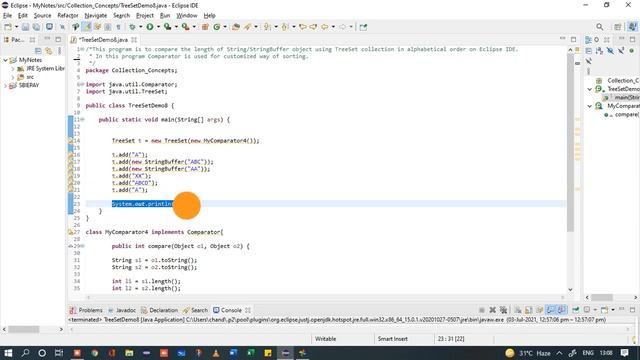Close the Console view tab

coord(248,310)
